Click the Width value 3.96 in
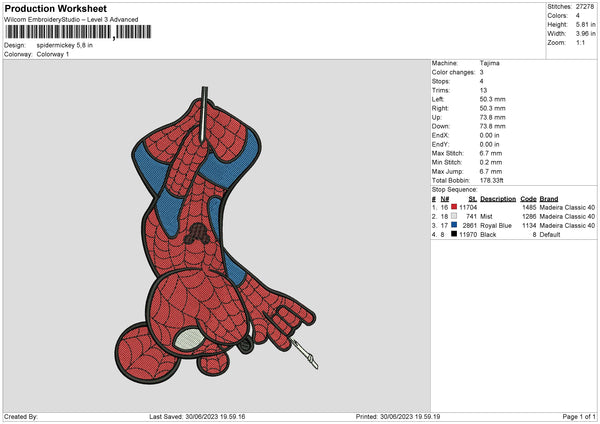The height and width of the screenshot is (424, 600). (585, 34)
